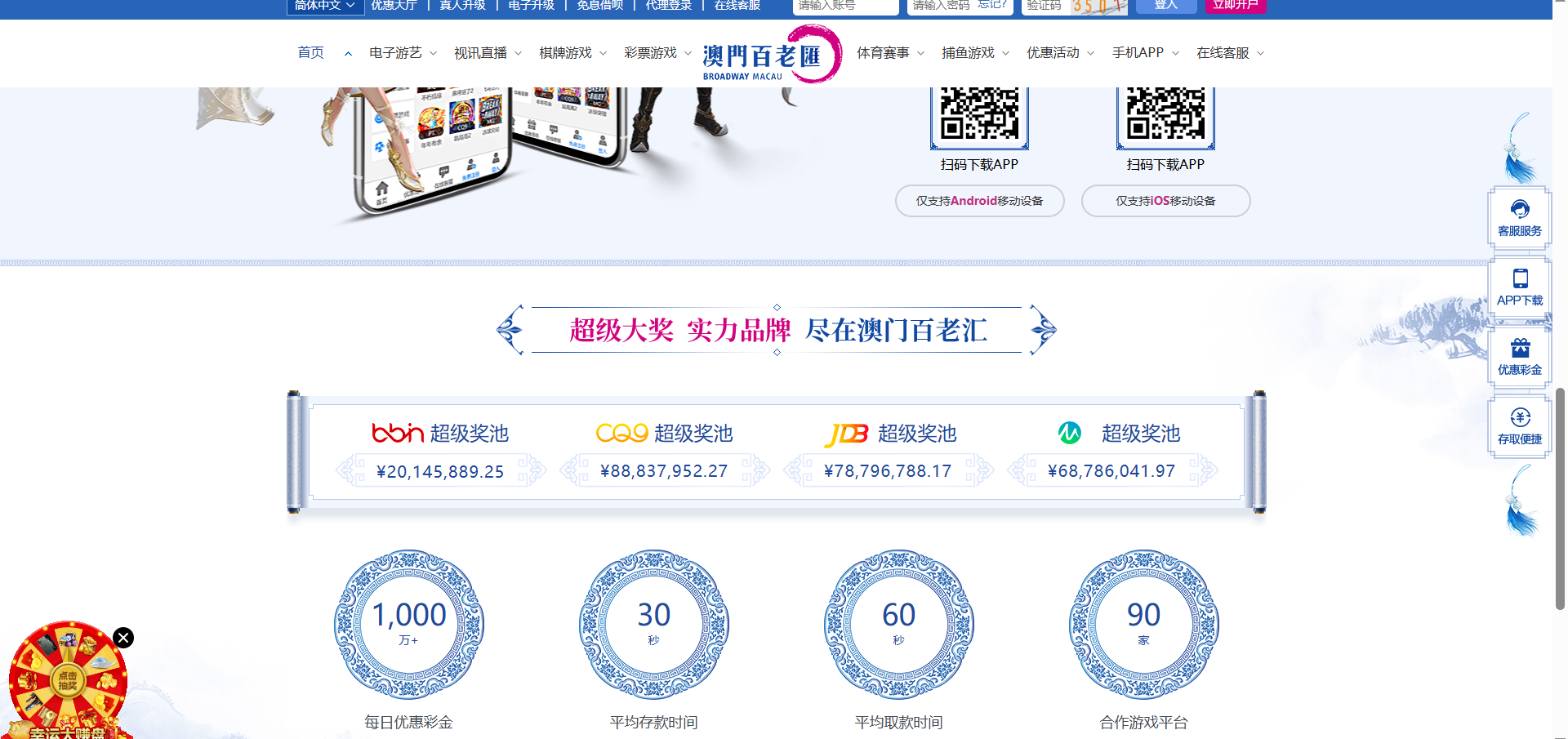Click the 90家 platforms badge
This screenshot has width=1568, height=739.
tap(1143, 624)
